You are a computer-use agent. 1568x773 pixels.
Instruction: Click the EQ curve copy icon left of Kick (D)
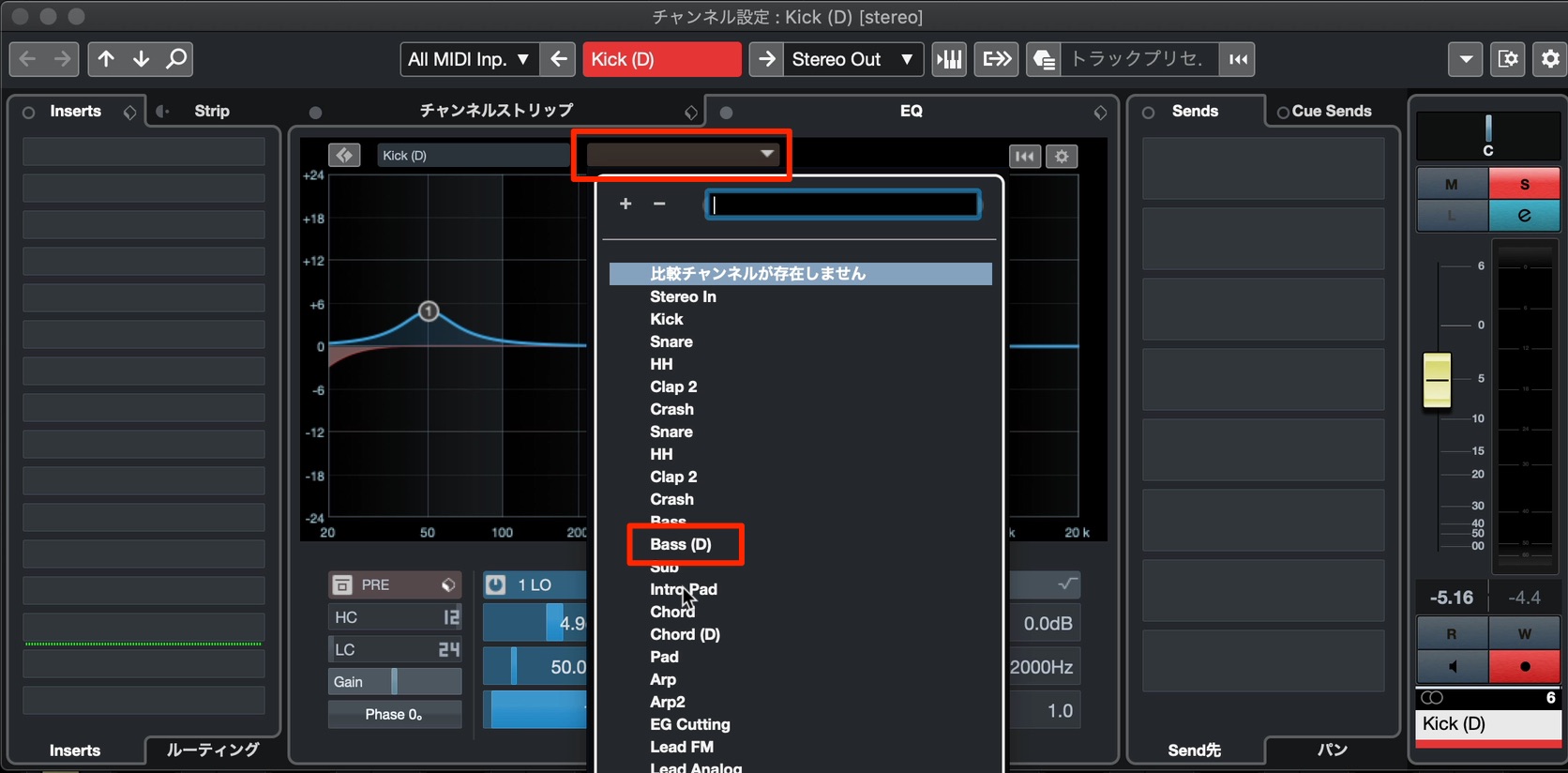(x=344, y=155)
